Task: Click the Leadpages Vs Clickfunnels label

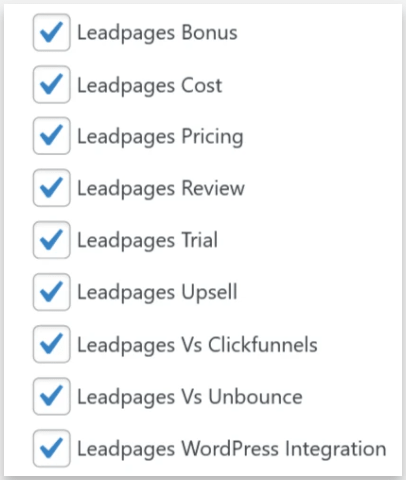Action: click(x=197, y=346)
